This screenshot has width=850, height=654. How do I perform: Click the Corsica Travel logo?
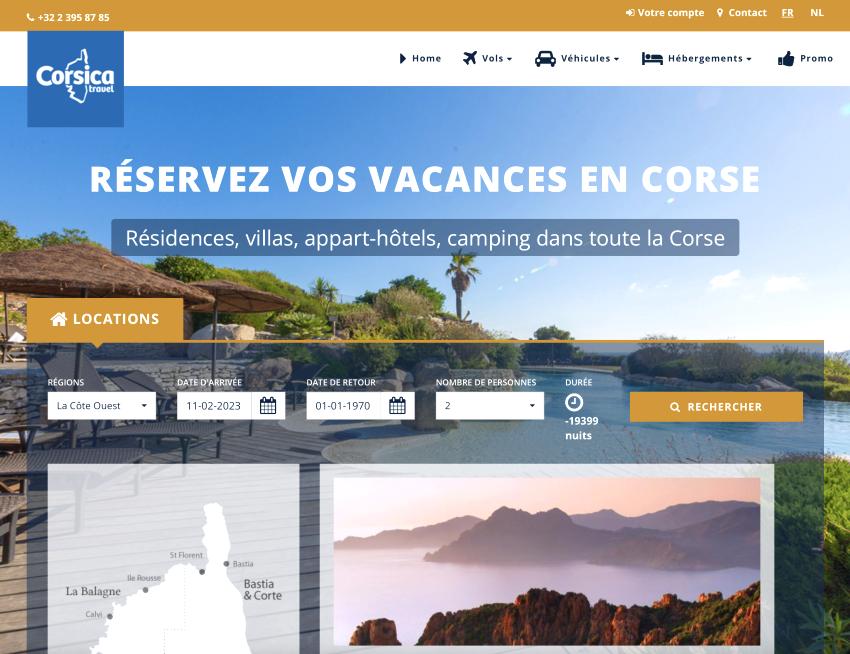click(75, 78)
